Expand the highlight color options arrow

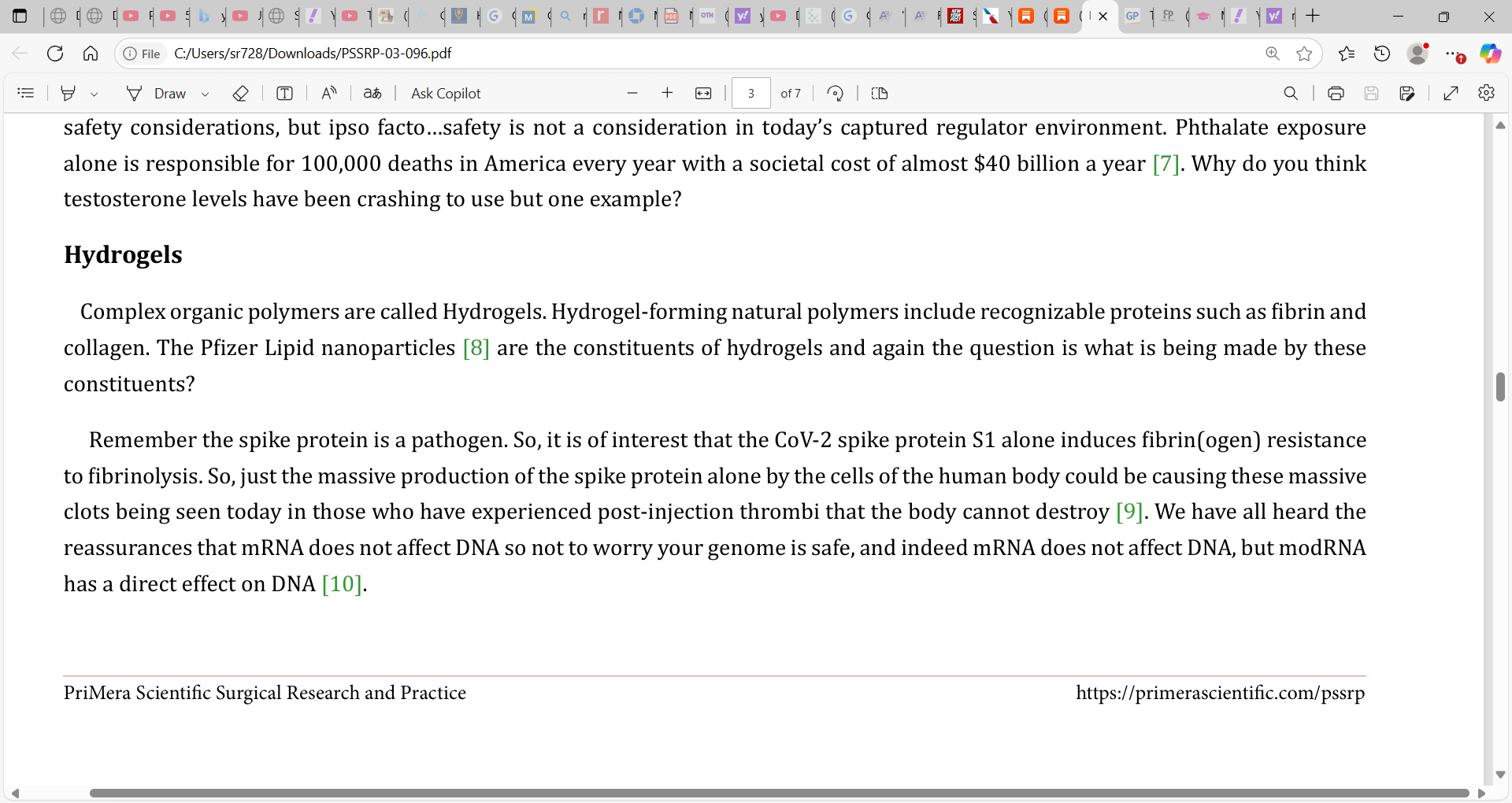[94, 94]
